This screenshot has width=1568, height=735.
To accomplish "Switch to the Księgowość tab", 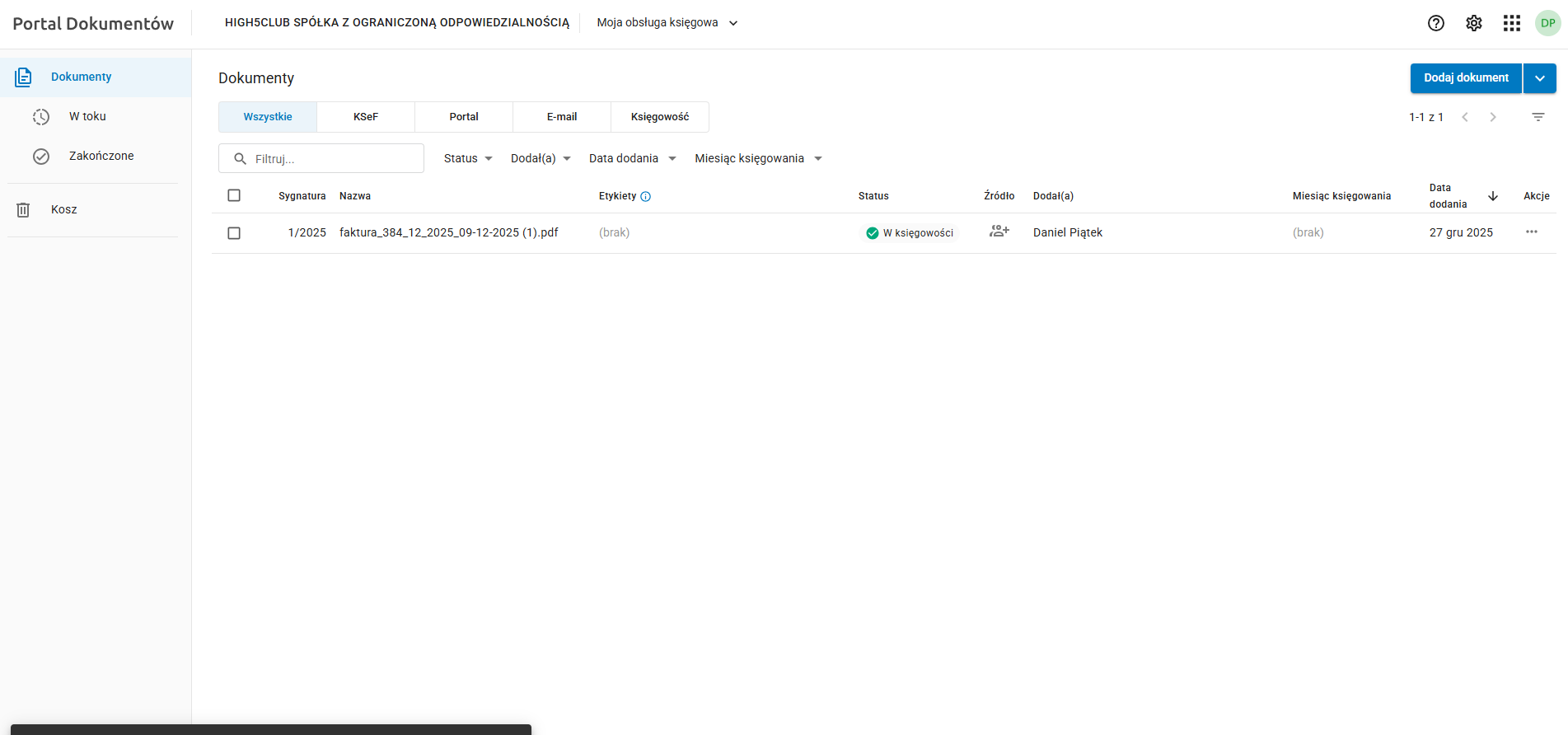I will pyautogui.click(x=660, y=117).
